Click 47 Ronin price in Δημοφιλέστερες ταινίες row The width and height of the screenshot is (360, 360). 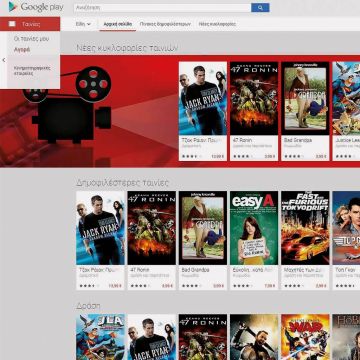(x=167, y=286)
